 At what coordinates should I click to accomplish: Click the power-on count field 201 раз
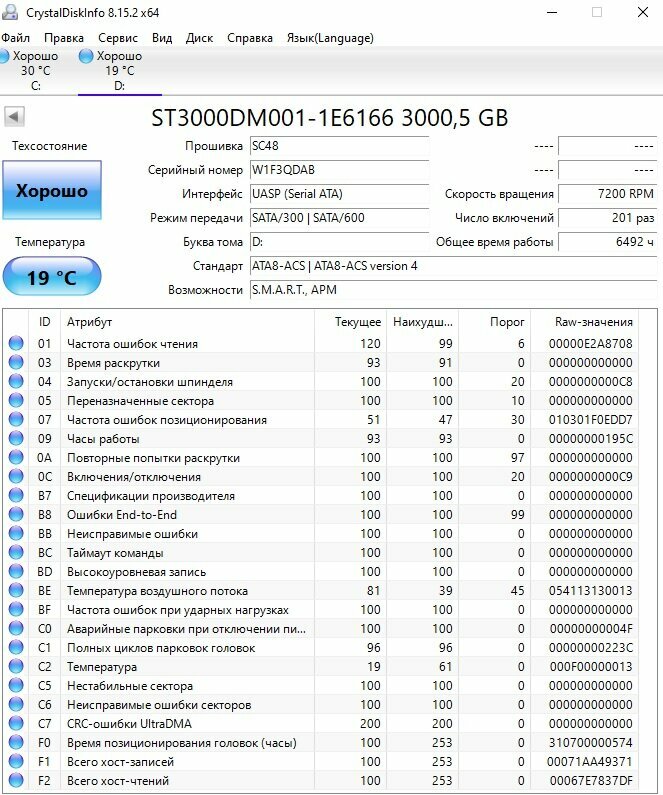click(x=608, y=218)
